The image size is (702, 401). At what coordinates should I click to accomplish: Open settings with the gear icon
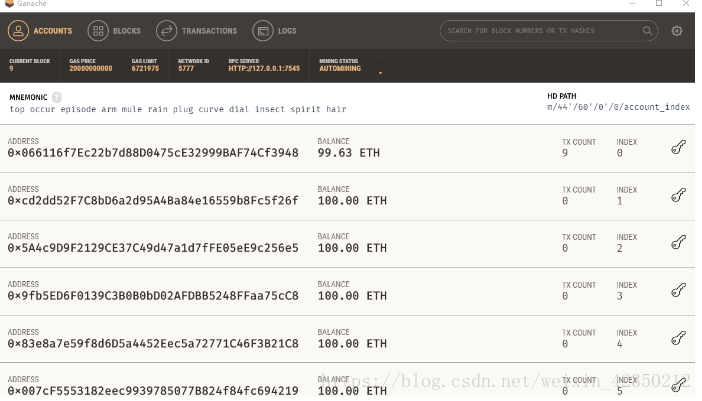[677, 31]
